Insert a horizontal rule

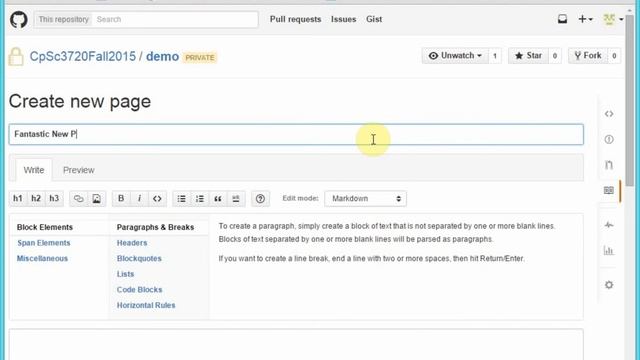pyautogui.click(x=236, y=199)
